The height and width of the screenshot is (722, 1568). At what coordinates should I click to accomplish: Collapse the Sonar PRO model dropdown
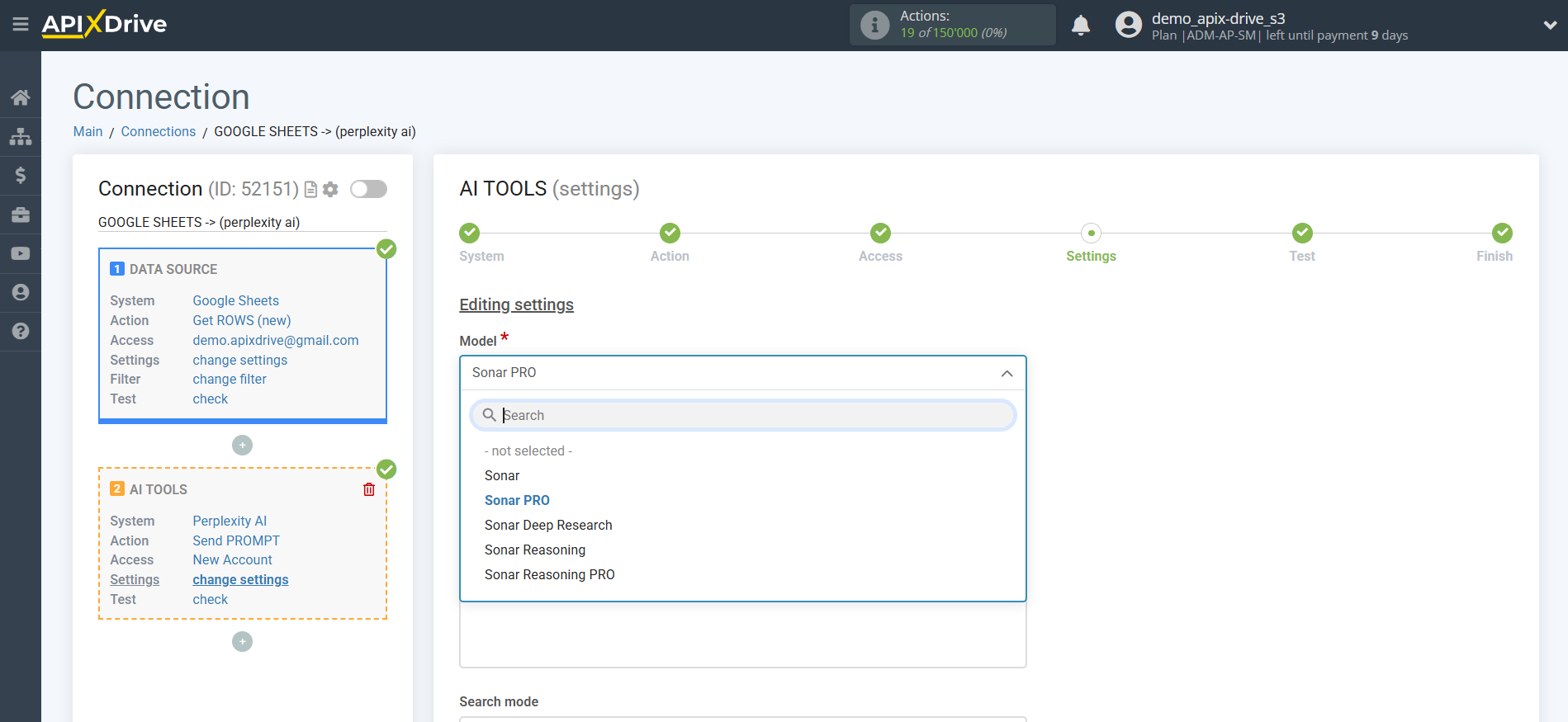pos(1007,373)
